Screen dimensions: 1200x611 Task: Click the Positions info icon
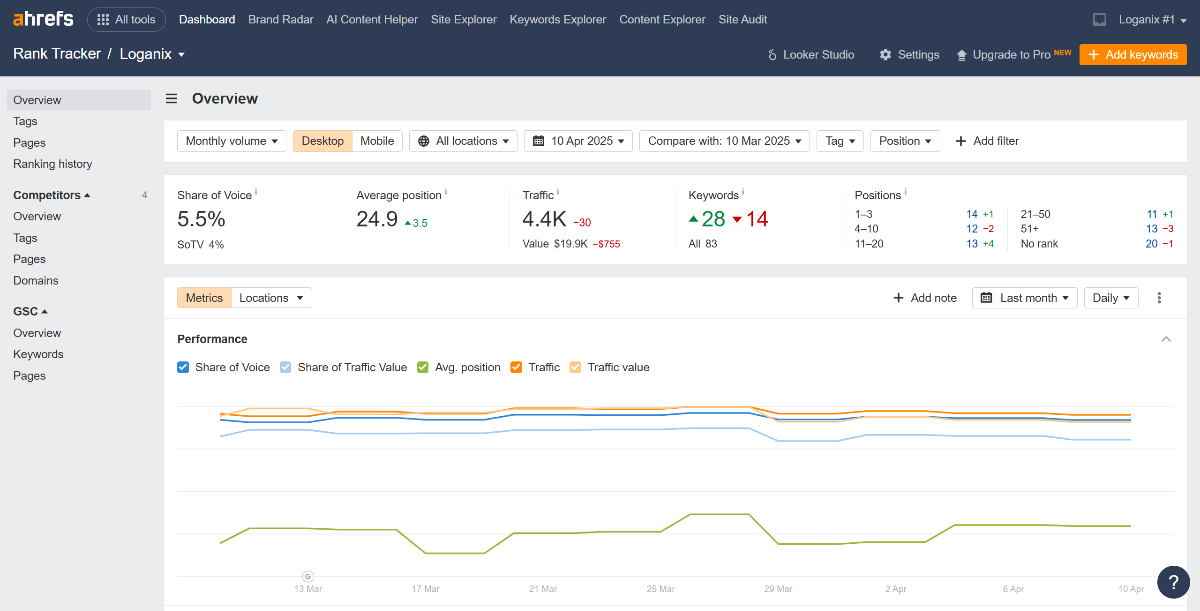[906, 192]
